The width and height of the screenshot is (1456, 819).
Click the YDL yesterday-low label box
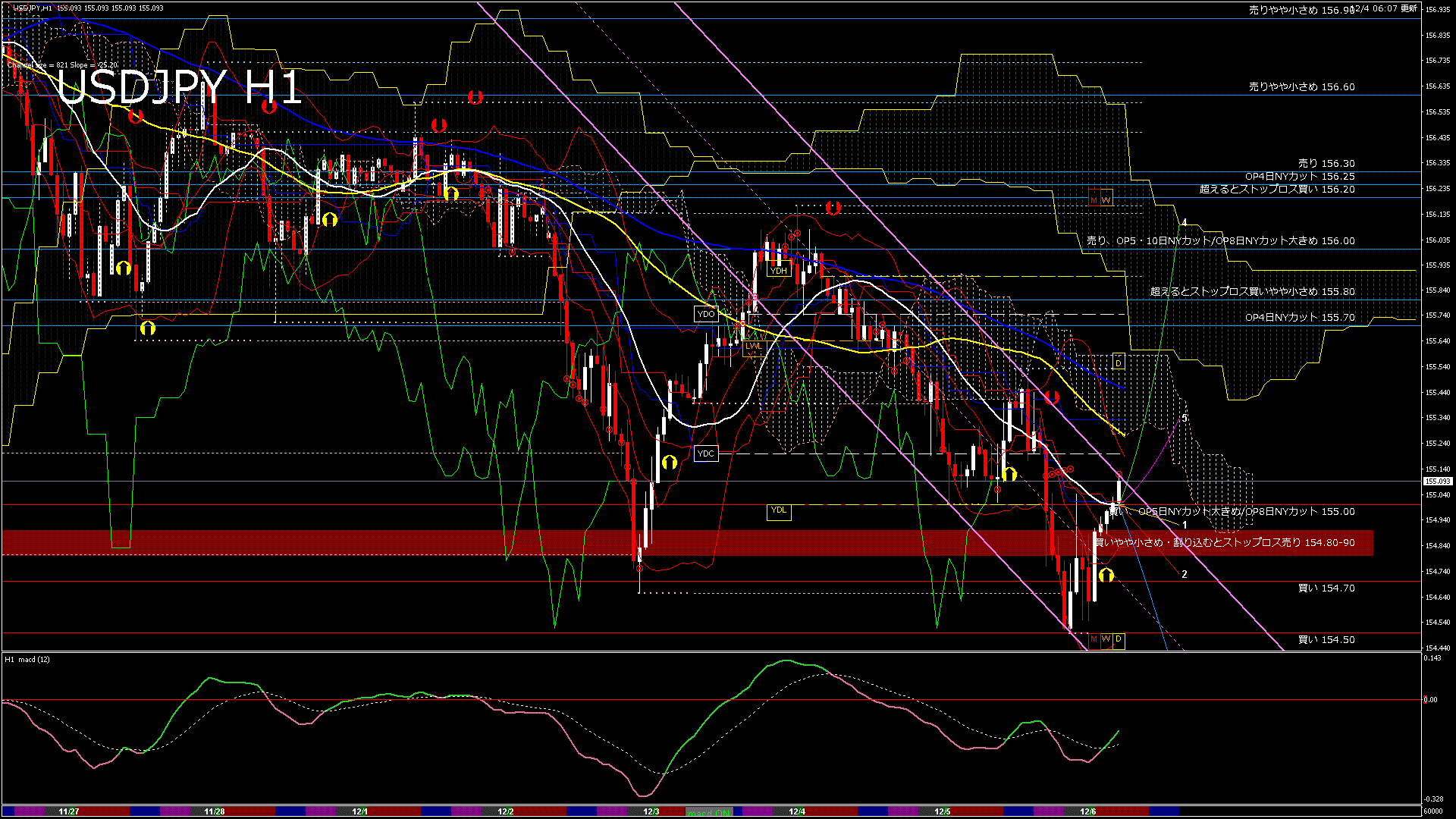[779, 512]
